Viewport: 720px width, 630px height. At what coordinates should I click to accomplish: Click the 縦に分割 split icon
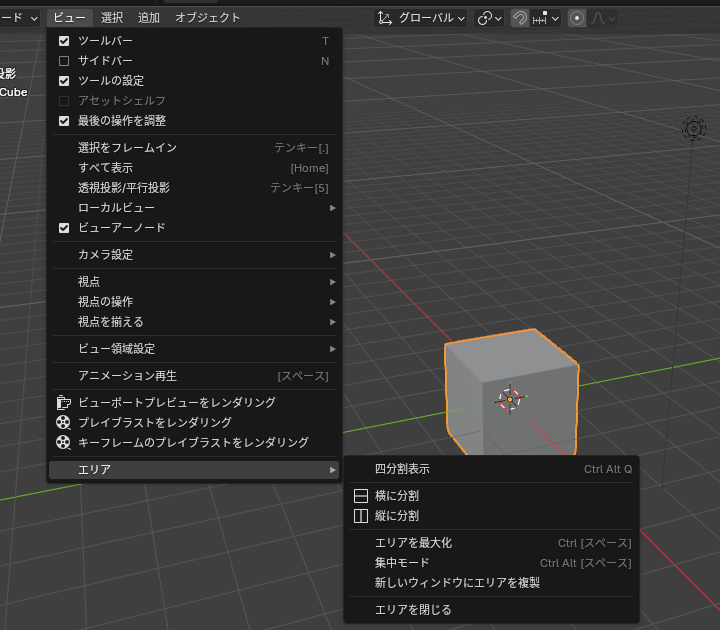(361, 516)
